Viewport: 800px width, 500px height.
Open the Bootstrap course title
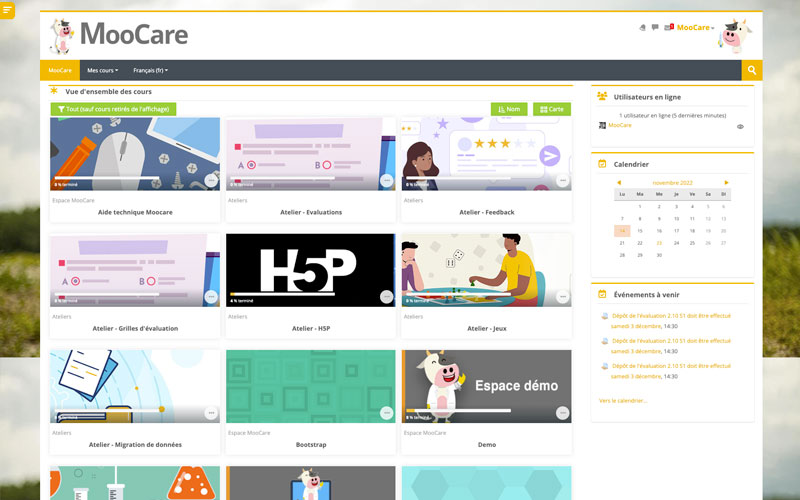tap(311, 445)
